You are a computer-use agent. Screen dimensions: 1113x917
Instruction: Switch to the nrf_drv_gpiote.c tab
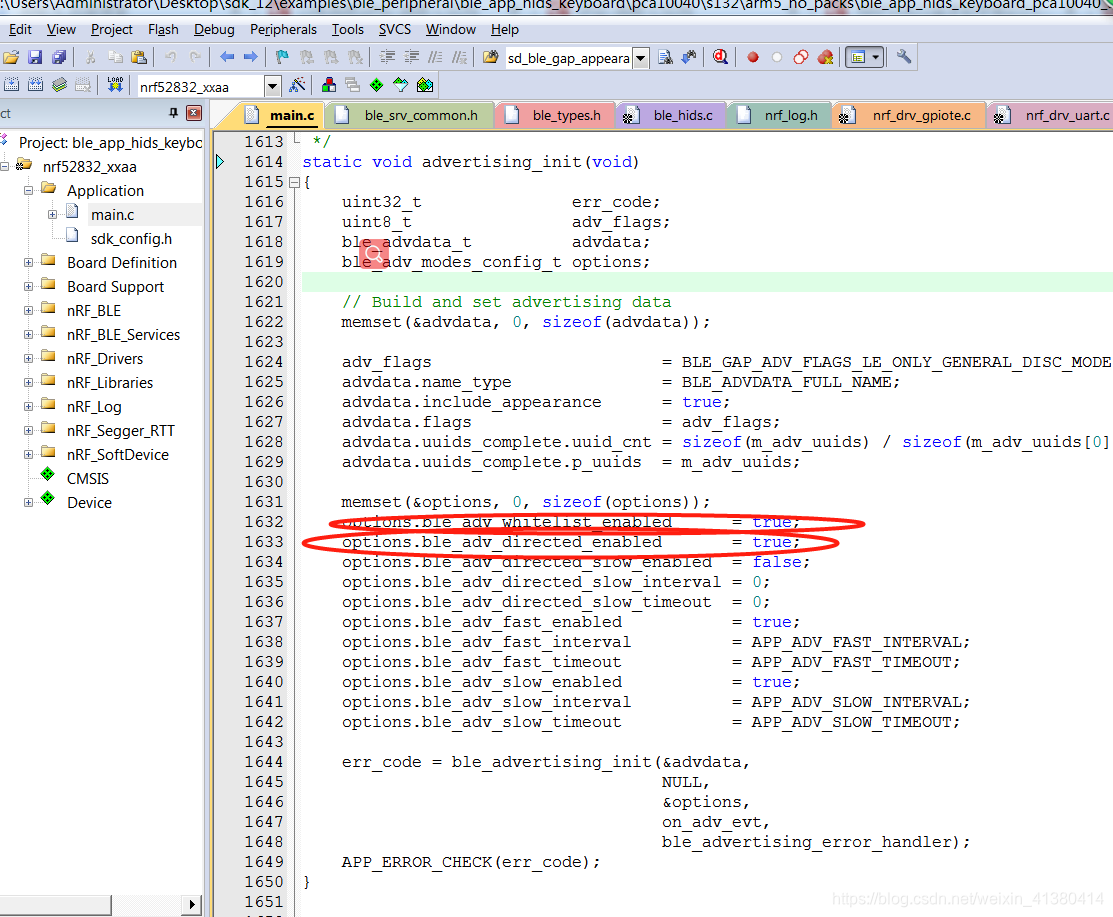tap(909, 115)
